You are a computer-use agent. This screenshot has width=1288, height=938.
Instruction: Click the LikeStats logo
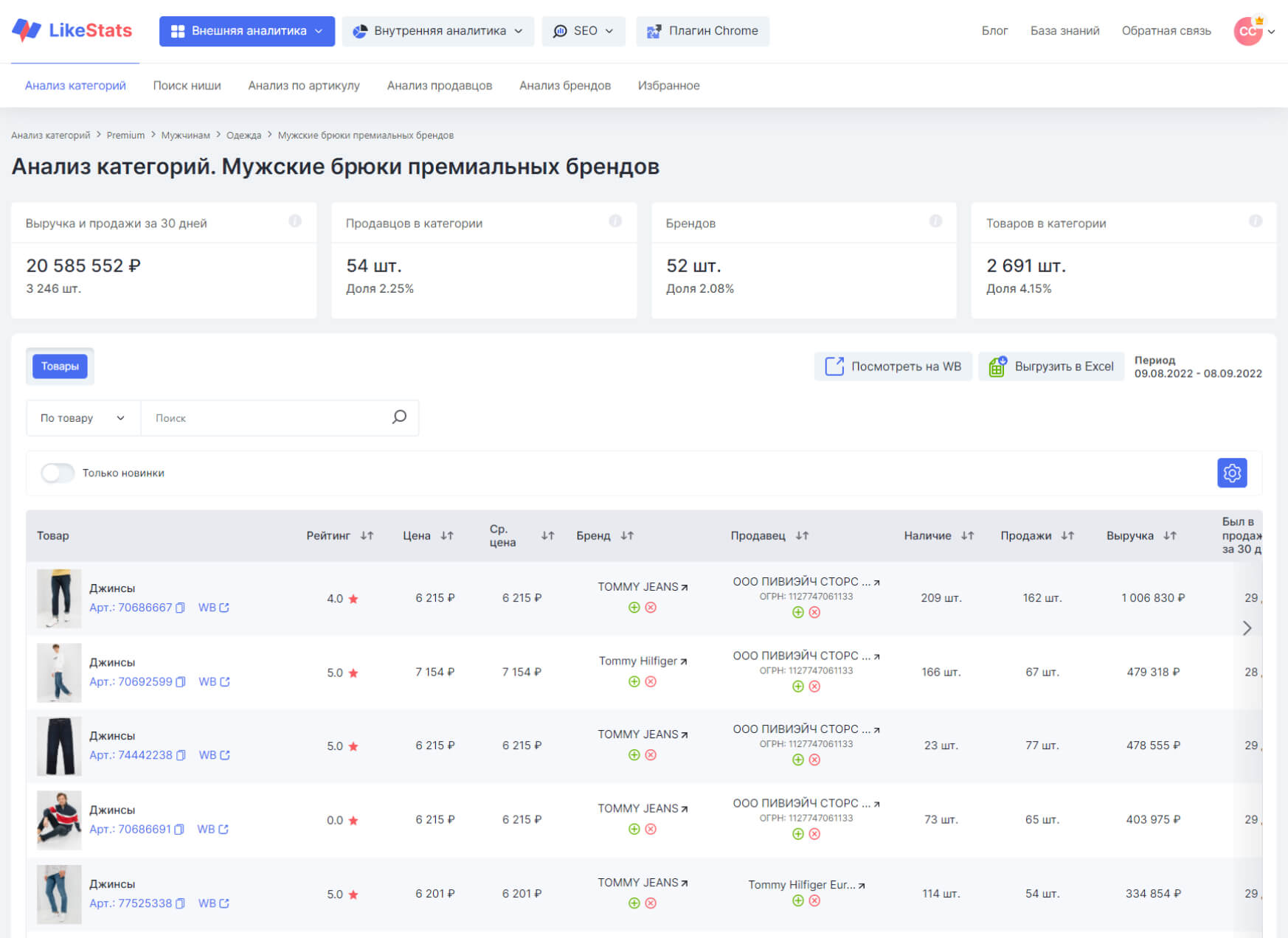72,30
